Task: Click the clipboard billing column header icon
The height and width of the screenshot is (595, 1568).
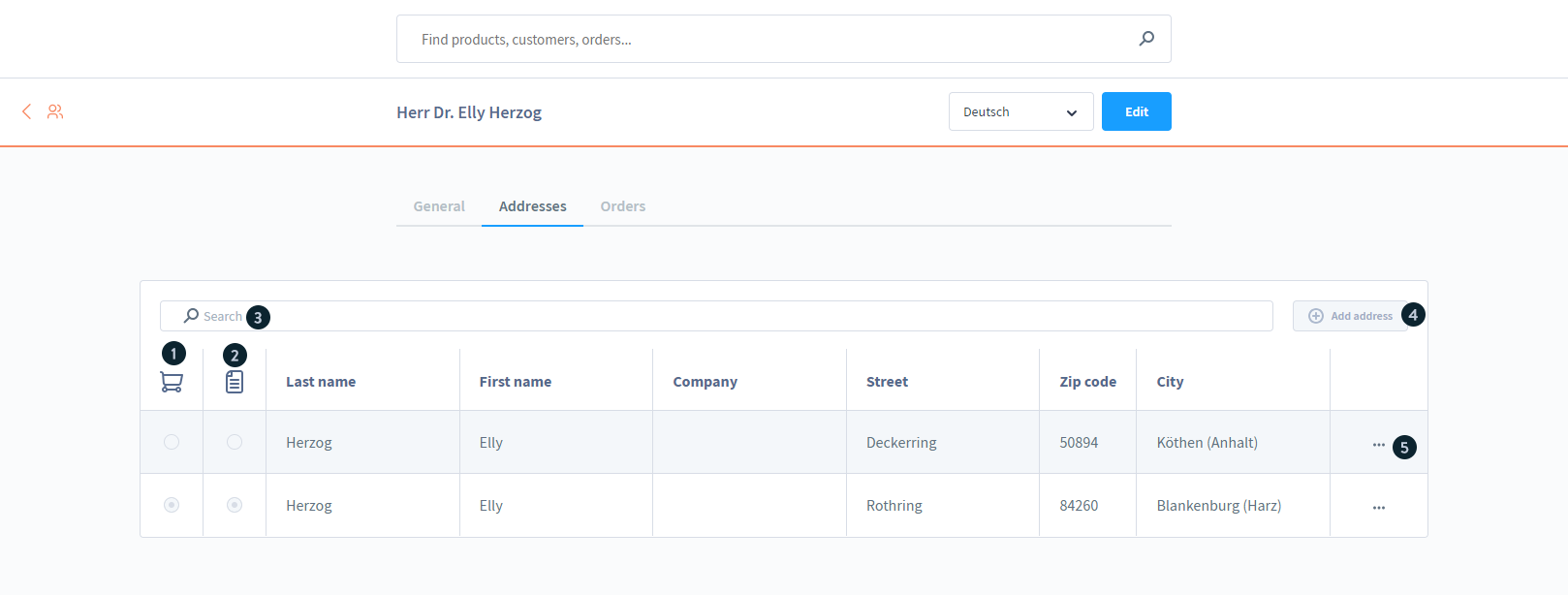Action: [235, 382]
